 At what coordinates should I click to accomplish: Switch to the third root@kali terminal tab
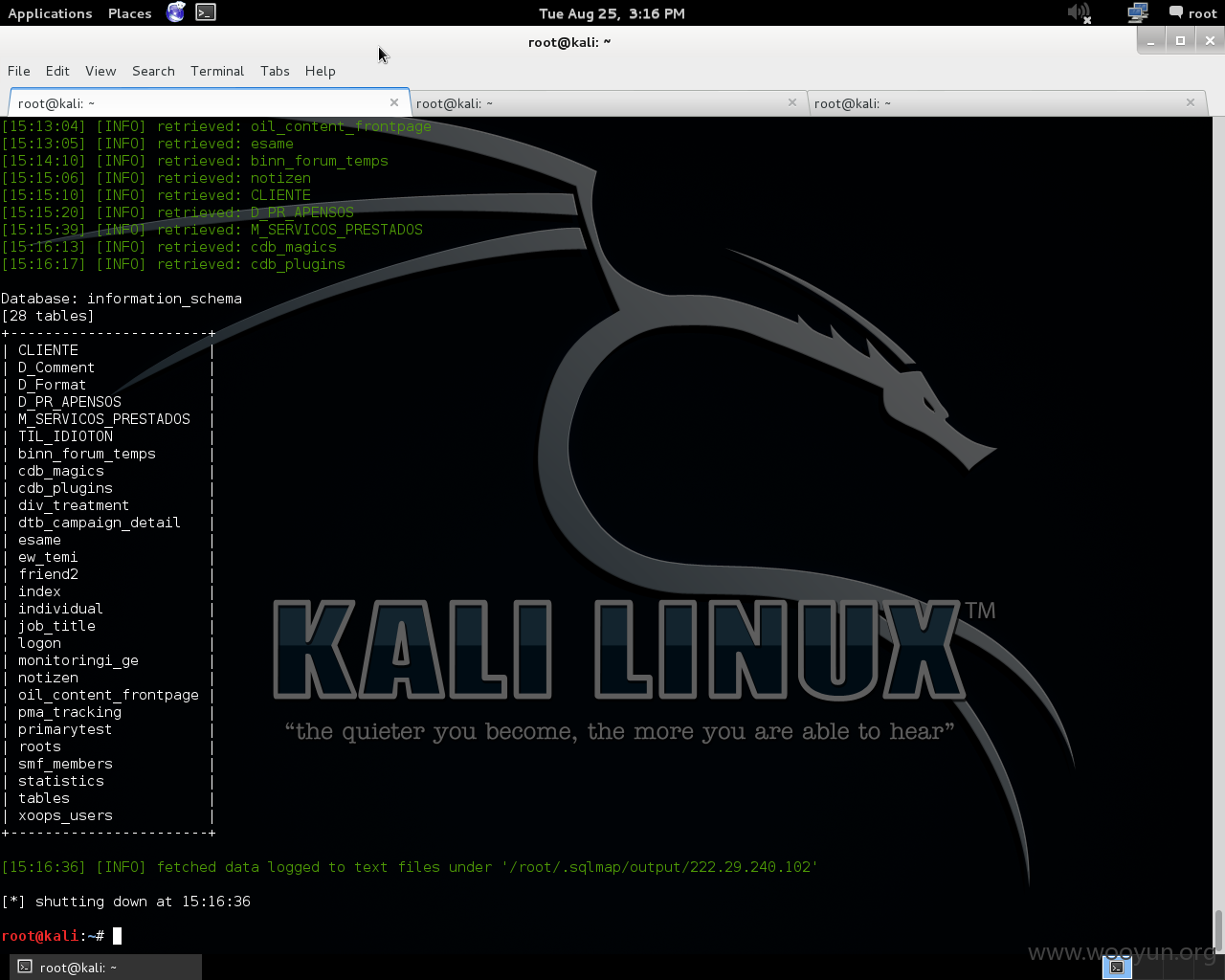tap(1007, 102)
